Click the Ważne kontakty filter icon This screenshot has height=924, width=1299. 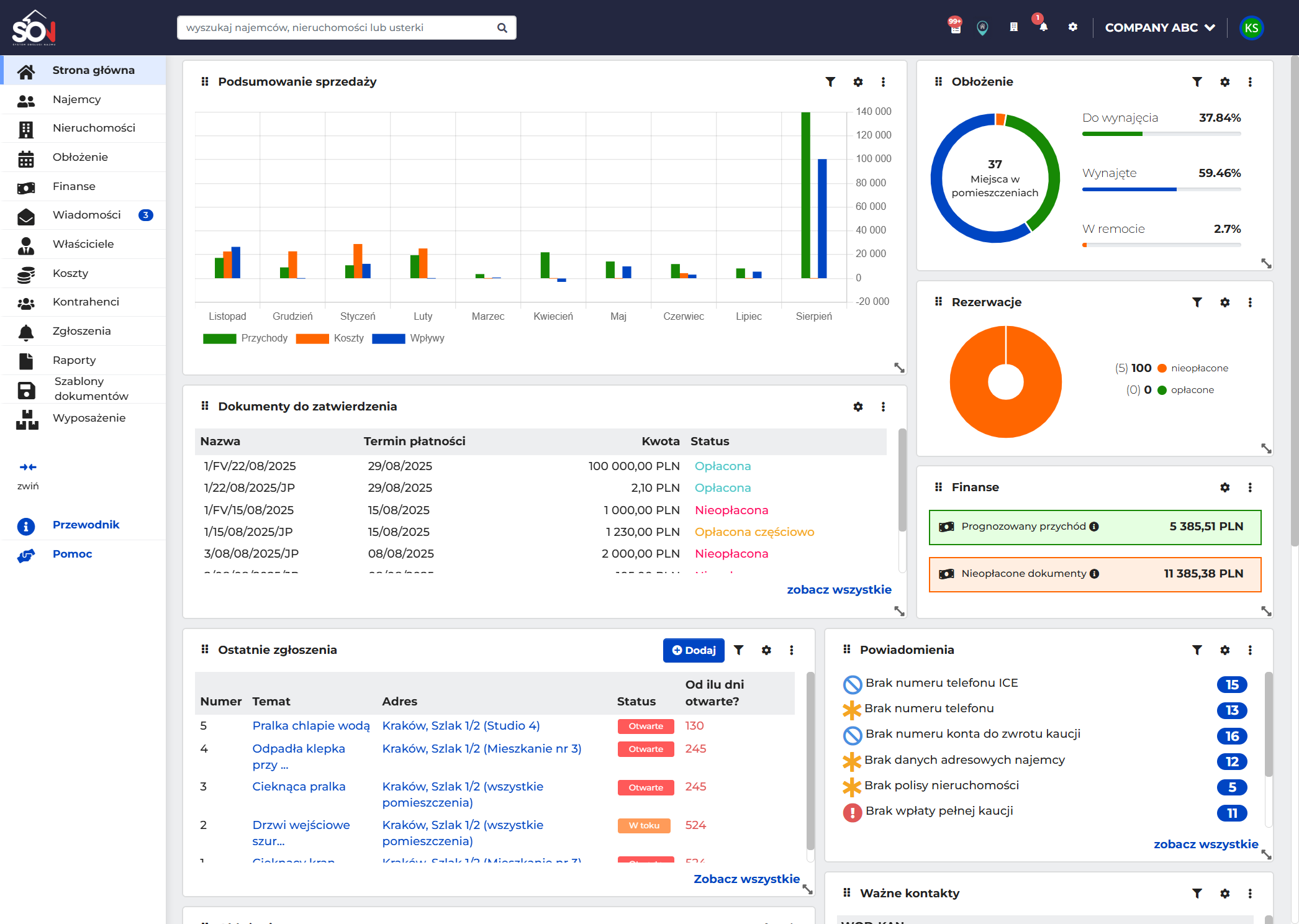[x=1197, y=894]
